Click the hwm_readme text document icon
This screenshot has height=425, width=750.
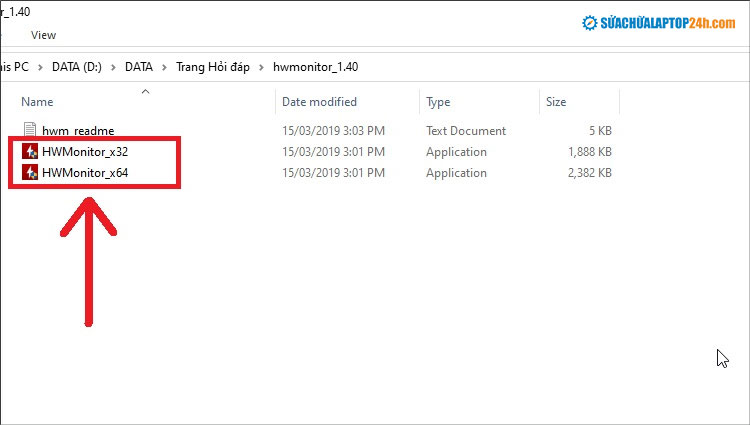30,131
